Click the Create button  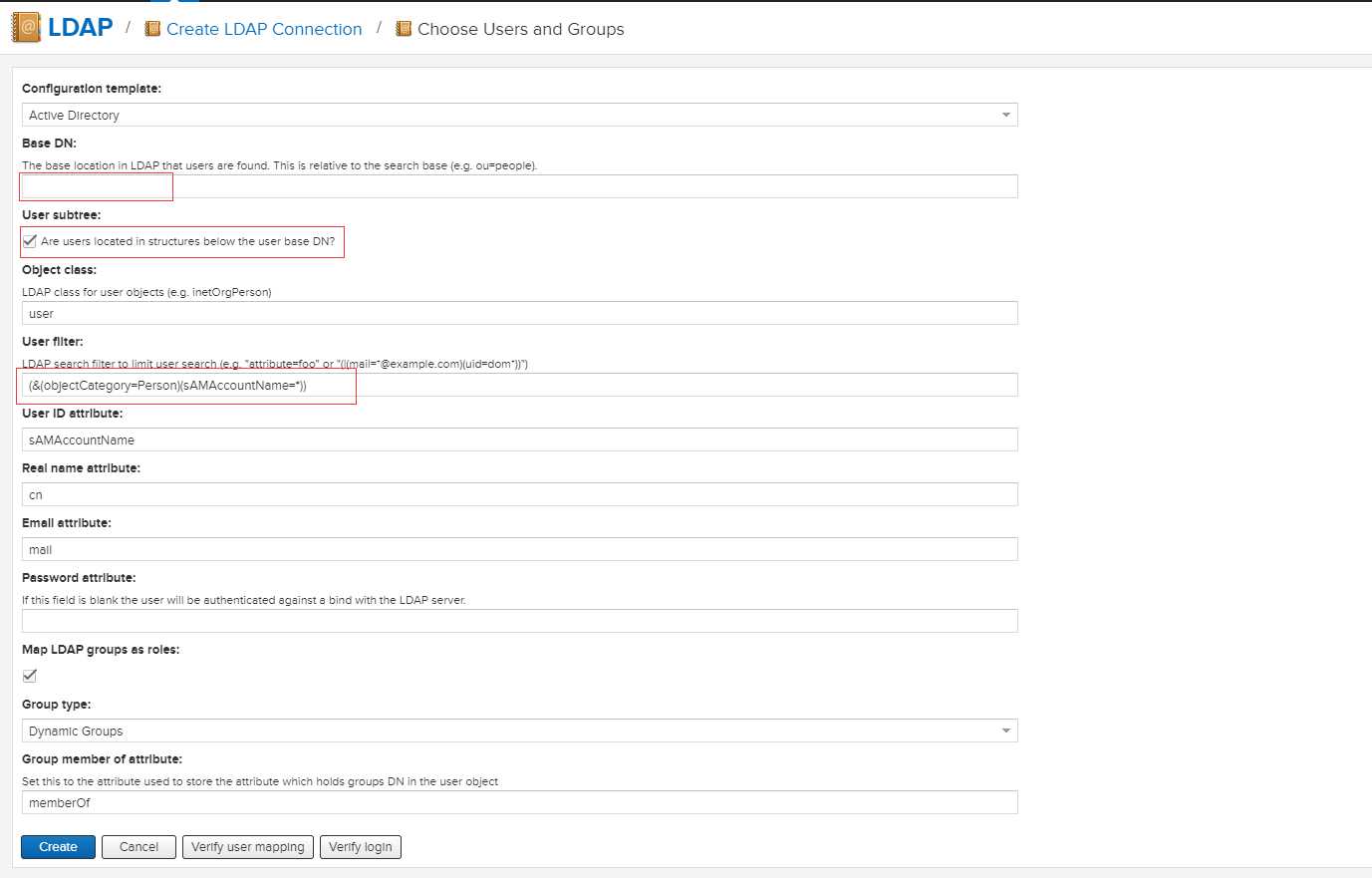58,847
